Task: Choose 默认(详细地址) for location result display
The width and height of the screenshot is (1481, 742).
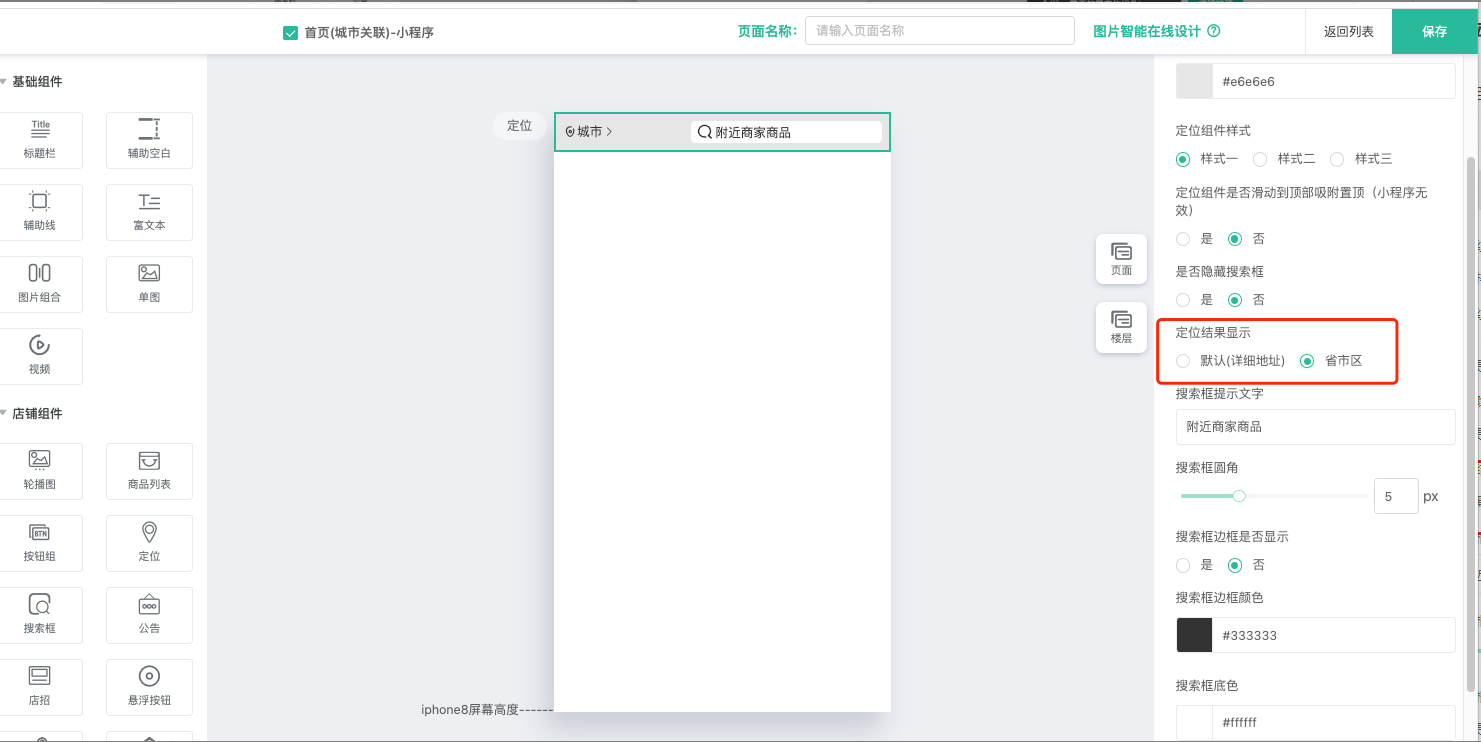Action: tap(1184, 361)
